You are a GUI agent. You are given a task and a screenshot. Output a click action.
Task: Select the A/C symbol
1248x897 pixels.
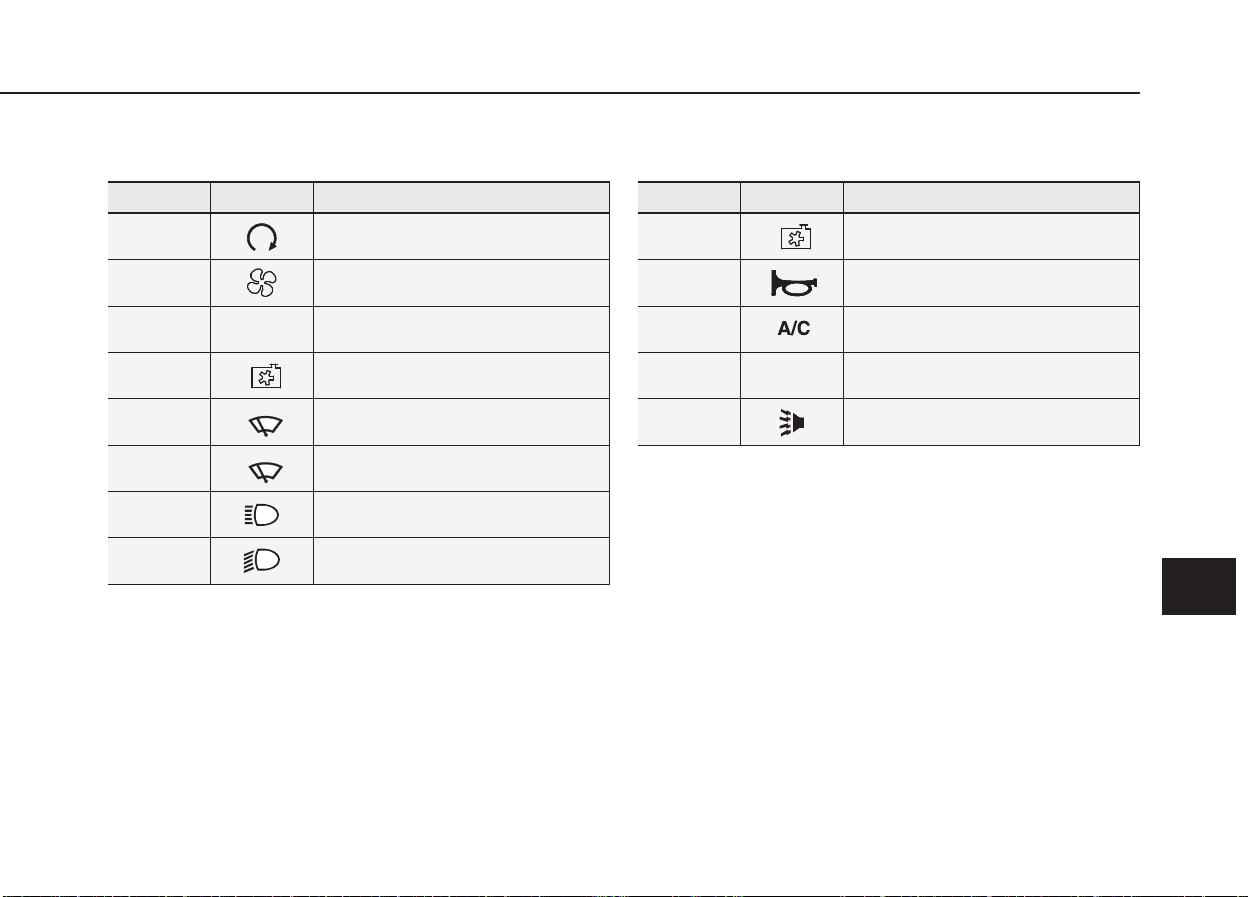pyautogui.click(x=794, y=330)
